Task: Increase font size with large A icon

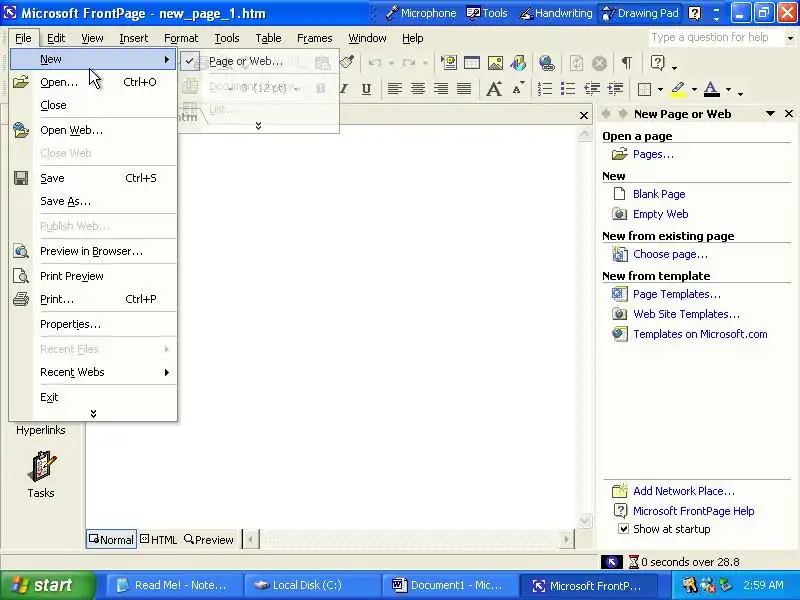Action: click(493, 89)
